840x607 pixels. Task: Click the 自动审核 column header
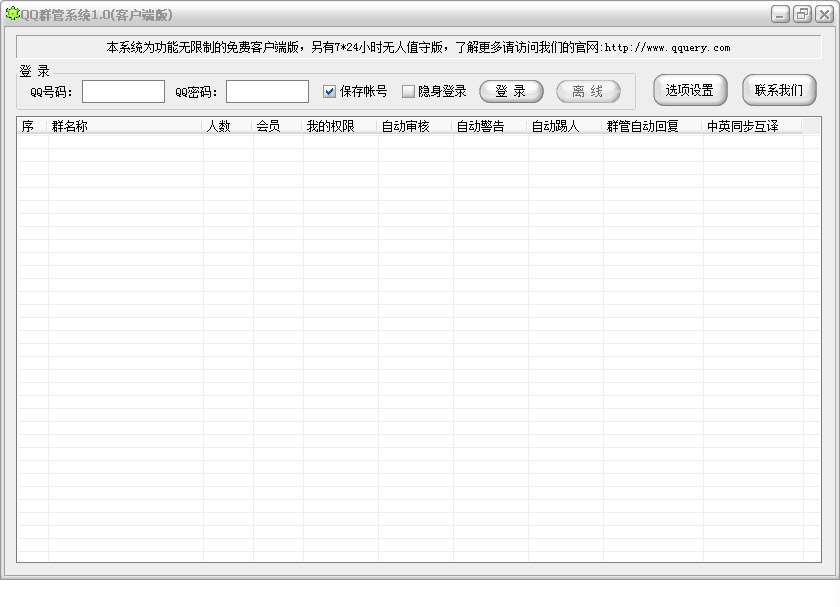coord(416,126)
